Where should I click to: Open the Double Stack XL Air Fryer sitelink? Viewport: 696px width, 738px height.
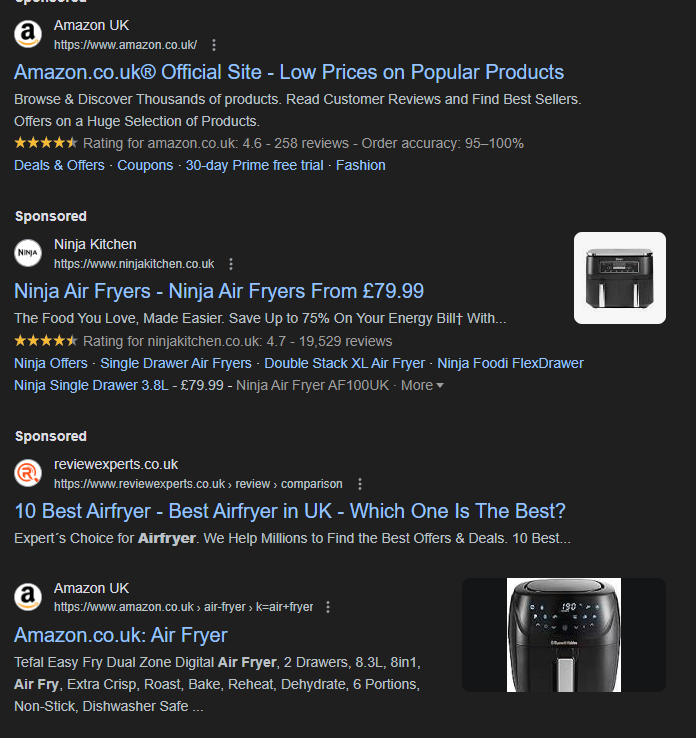(x=344, y=363)
